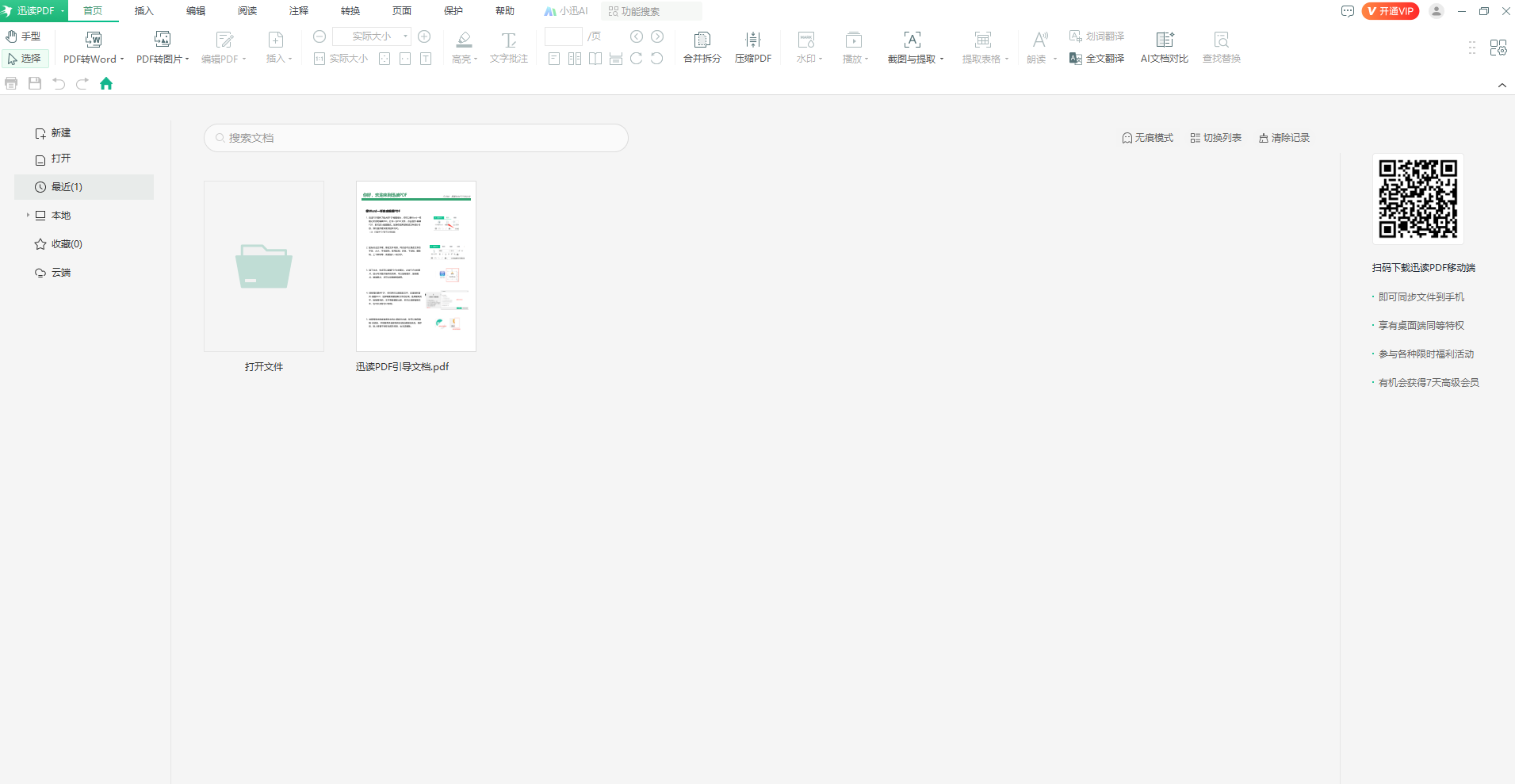Switch to list view with 切换列表
Screen dimensions: 1515x784
pyautogui.click(x=1215, y=138)
